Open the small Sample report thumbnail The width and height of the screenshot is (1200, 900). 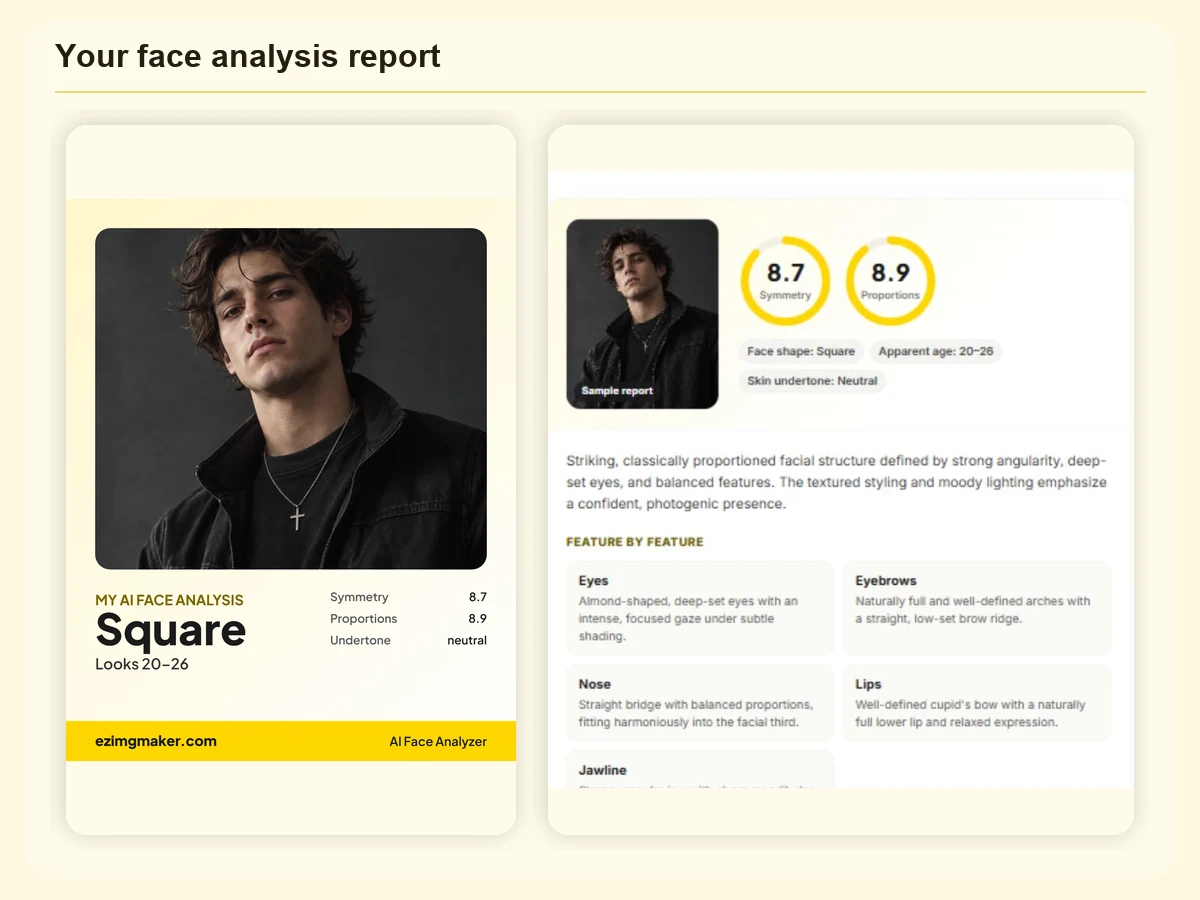(x=642, y=314)
